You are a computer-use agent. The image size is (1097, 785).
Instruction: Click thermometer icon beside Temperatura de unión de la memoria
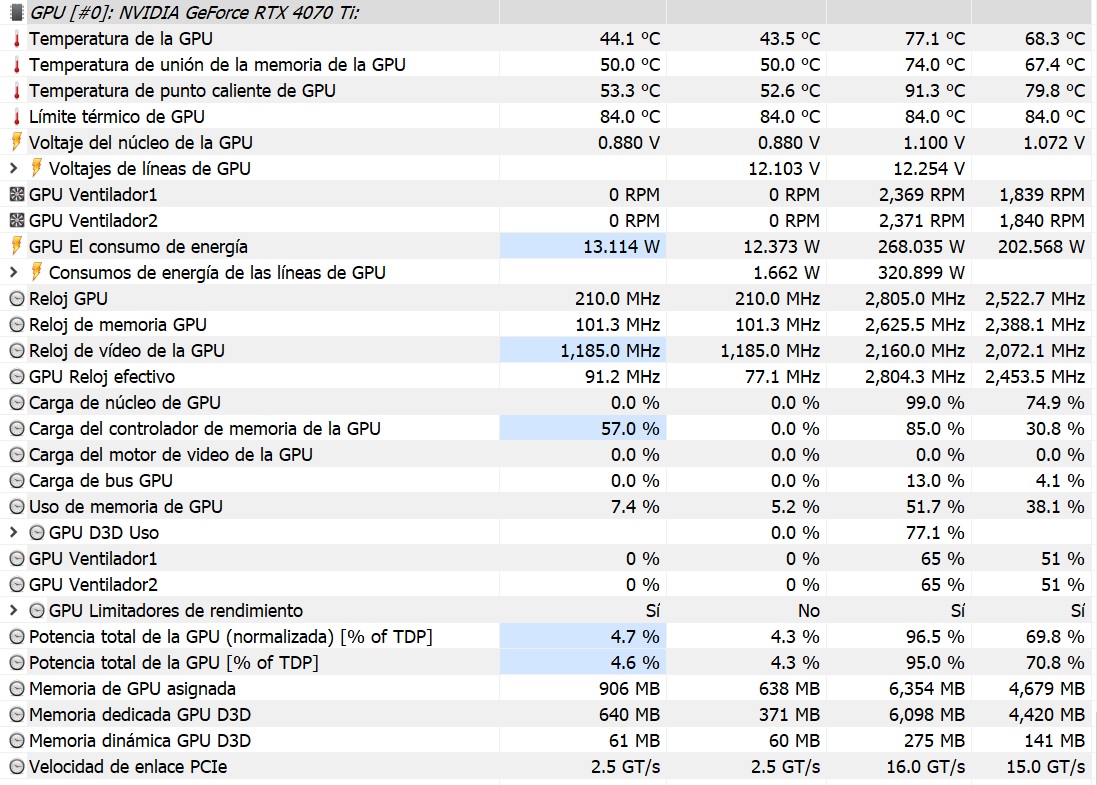point(17,64)
